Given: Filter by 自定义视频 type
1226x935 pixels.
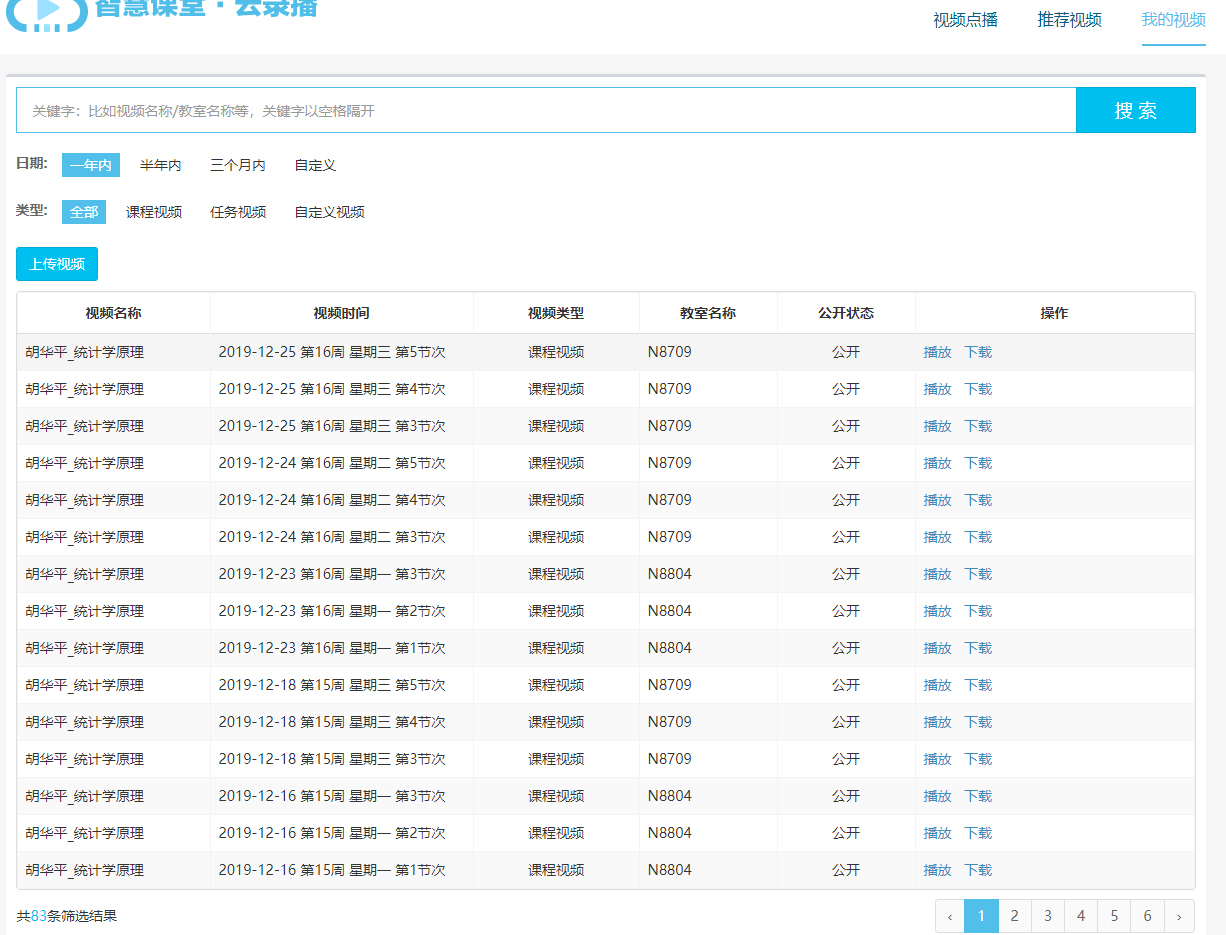Looking at the screenshot, I should pos(329,212).
